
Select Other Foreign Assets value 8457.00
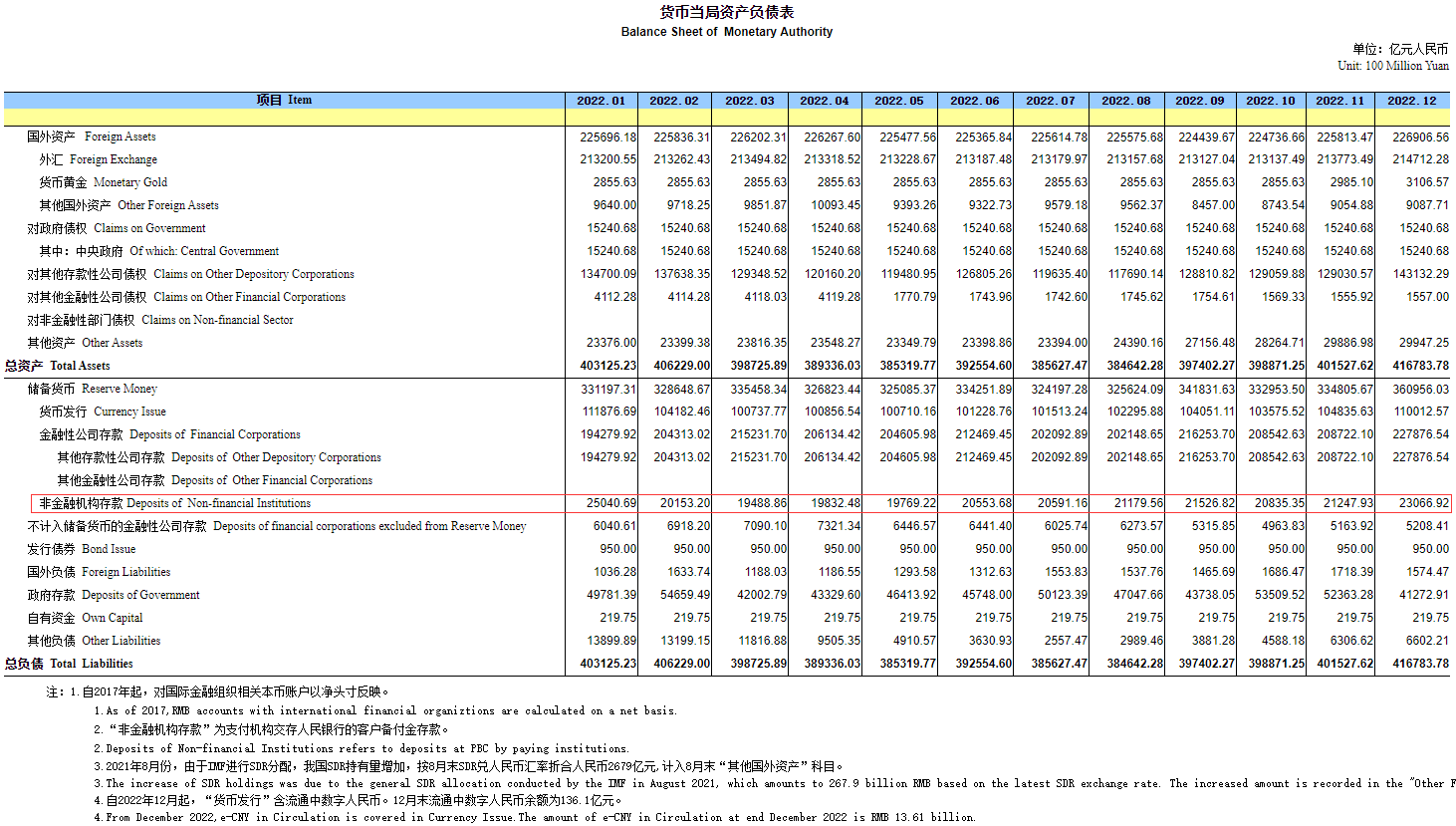coord(1213,206)
